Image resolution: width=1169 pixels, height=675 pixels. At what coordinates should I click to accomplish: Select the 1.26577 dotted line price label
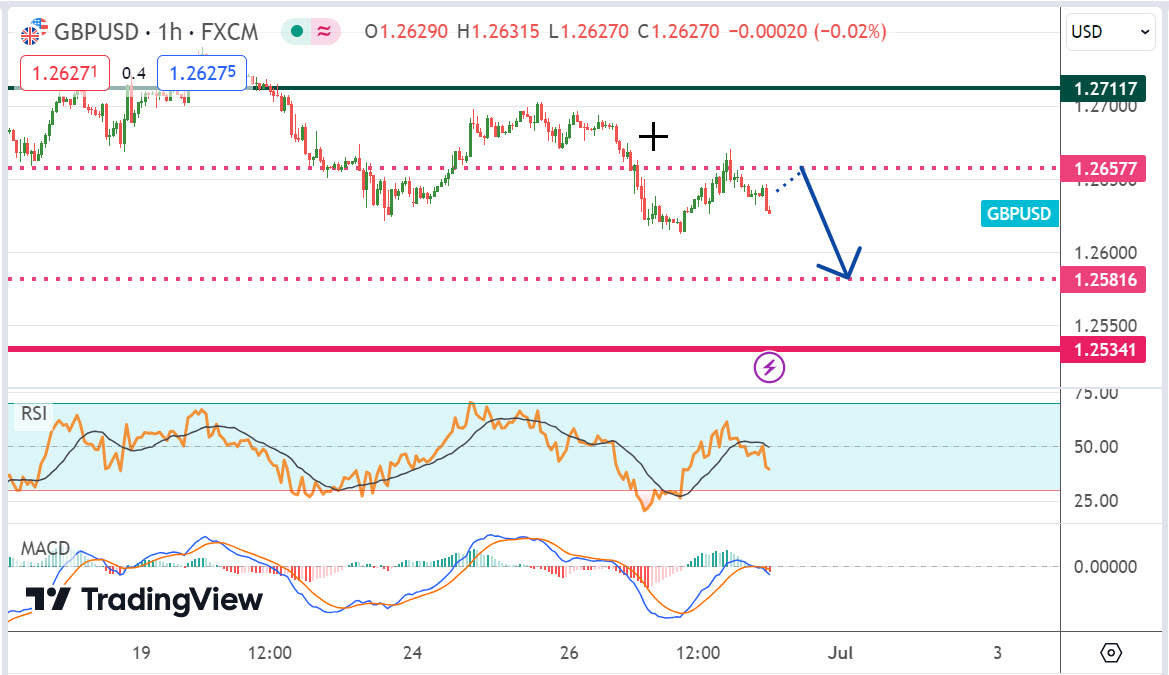coord(1104,168)
